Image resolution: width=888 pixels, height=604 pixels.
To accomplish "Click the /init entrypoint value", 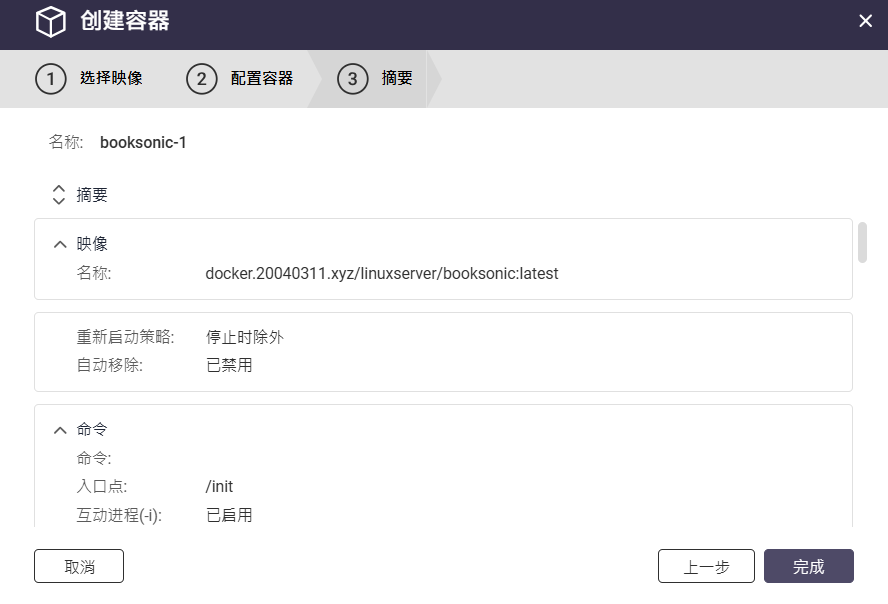I will tap(219, 487).
